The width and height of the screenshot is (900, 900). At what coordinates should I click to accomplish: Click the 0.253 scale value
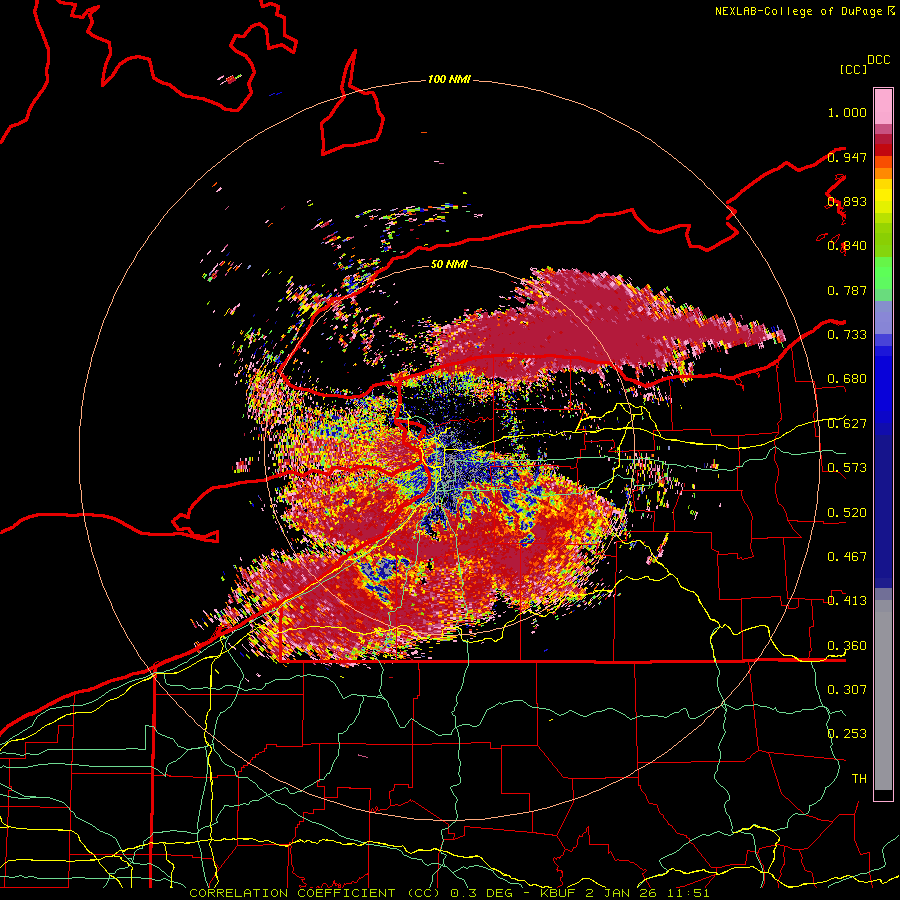point(847,734)
